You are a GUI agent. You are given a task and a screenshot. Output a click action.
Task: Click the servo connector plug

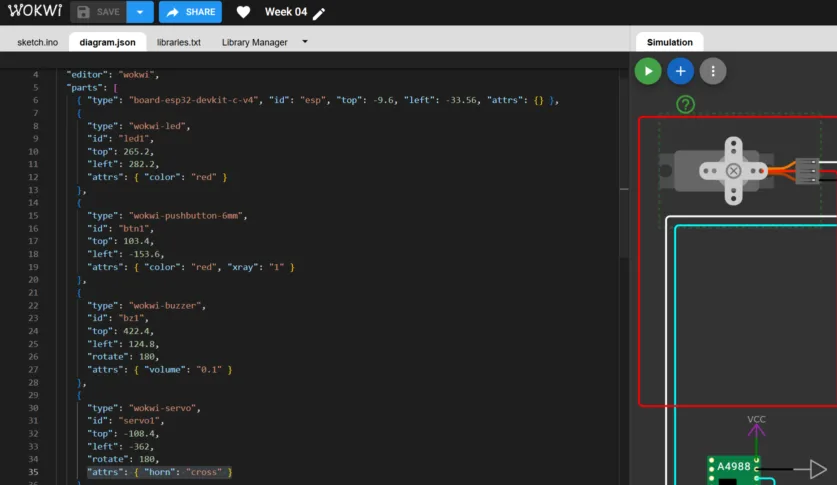tap(807, 171)
